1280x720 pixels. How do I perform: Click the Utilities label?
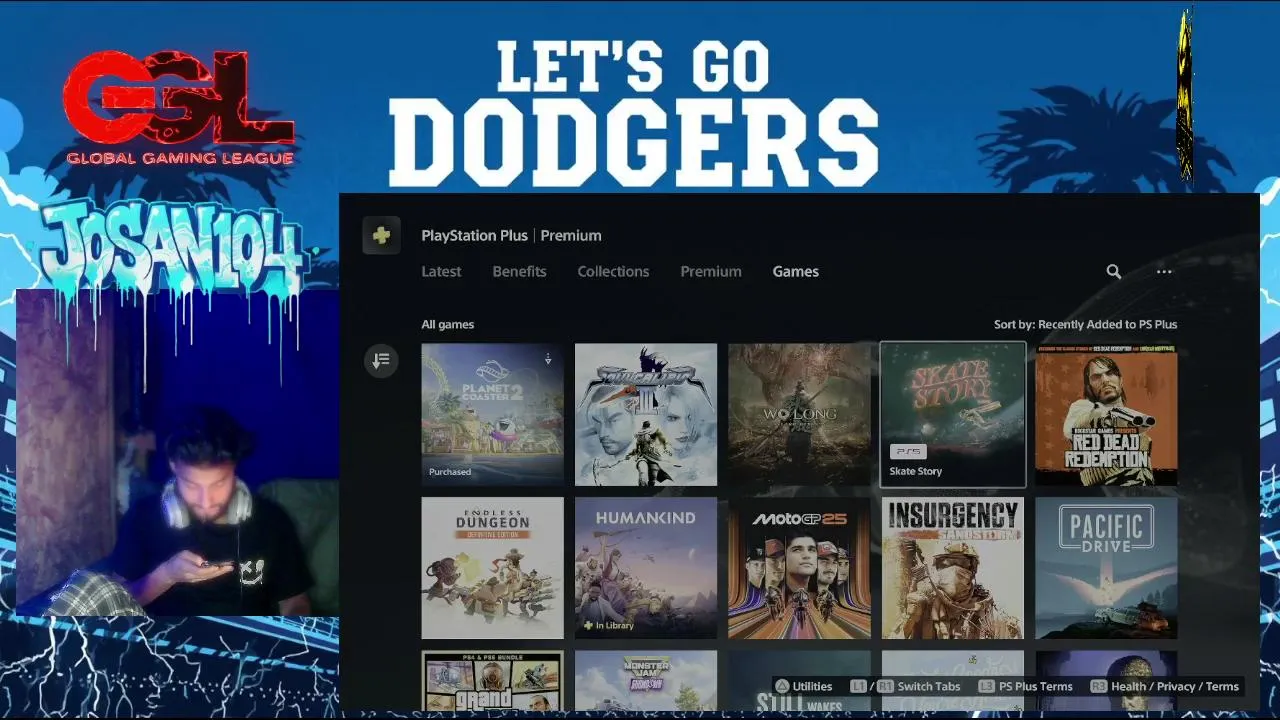[812, 686]
